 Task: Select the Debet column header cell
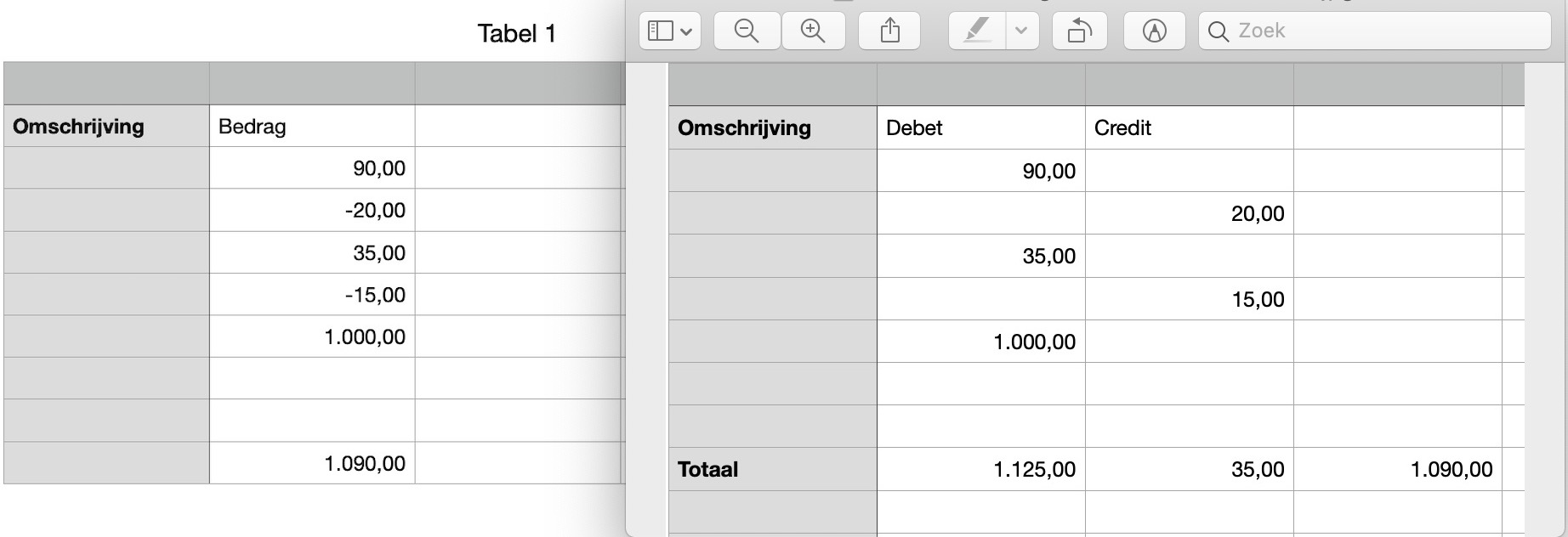pos(981,127)
